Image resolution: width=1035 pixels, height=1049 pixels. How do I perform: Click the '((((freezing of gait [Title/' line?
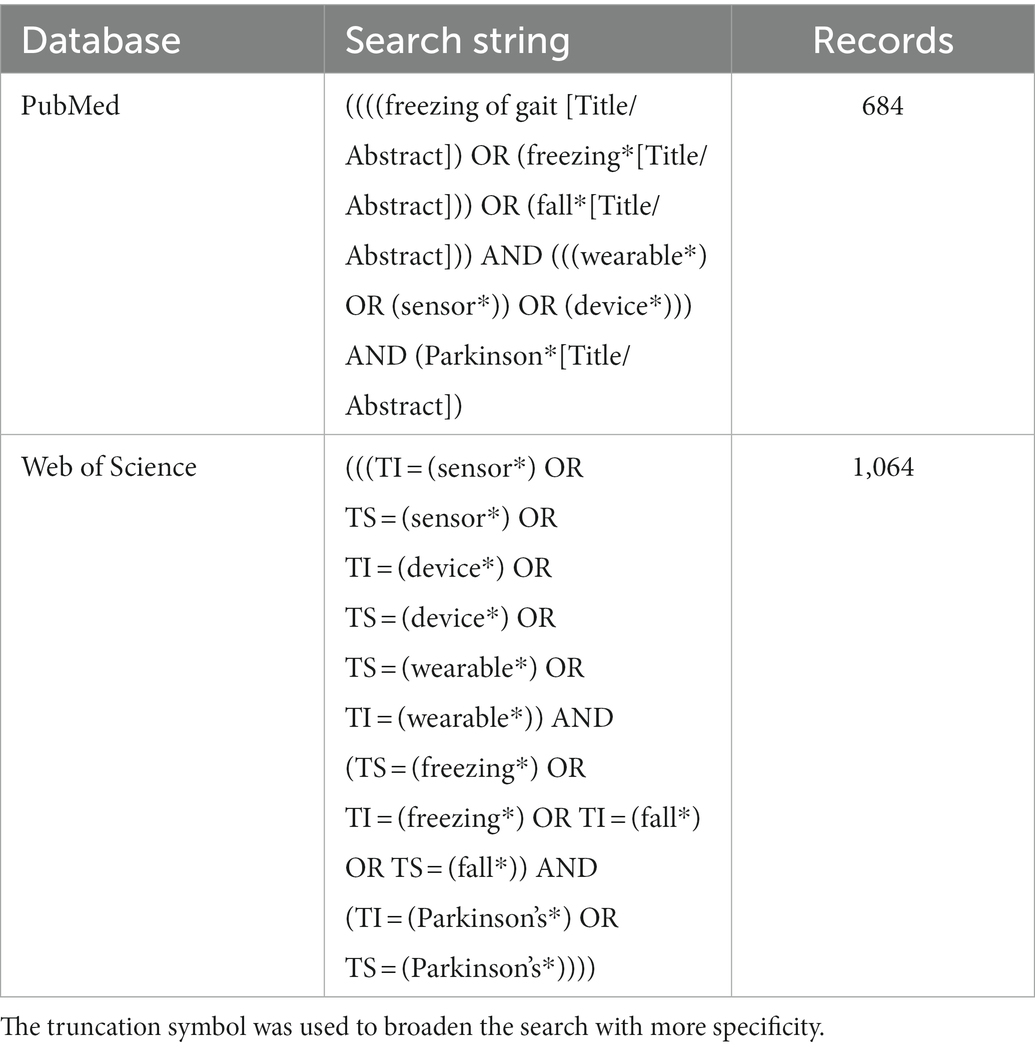click(x=491, y=106)
